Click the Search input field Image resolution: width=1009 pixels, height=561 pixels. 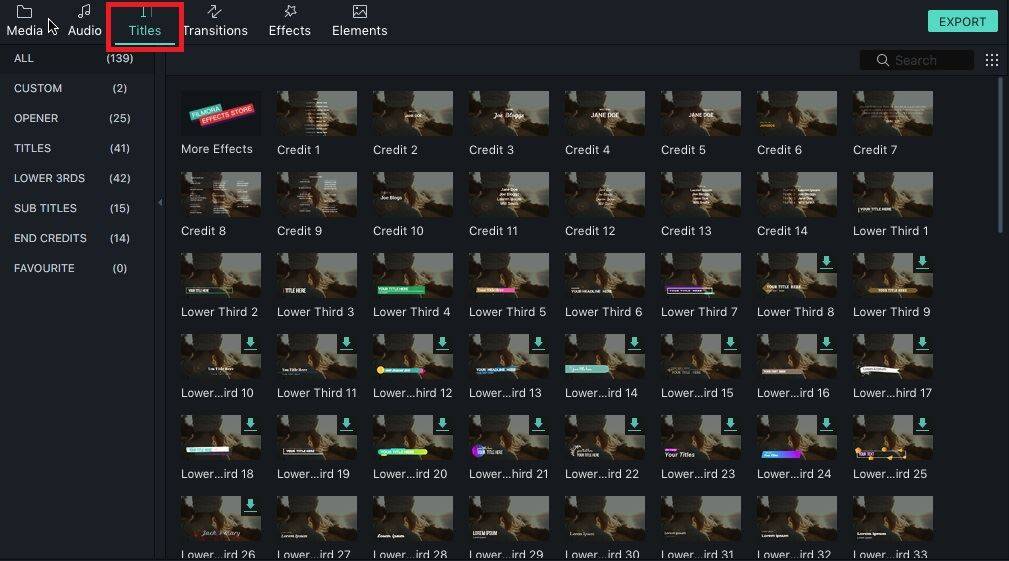[928, 60]
